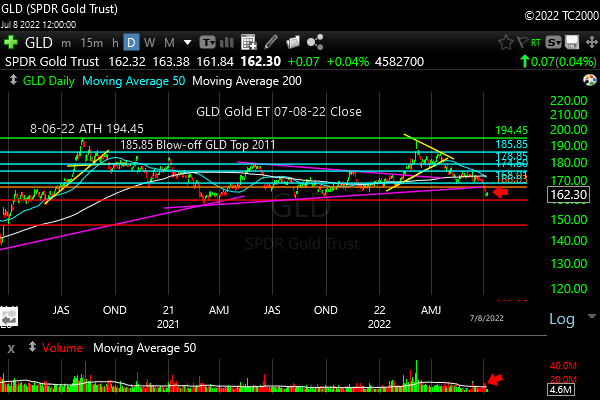The height and width of the screenshot is (400, 600).
Task: Click the GLD ticker symbol box
Action: click(38, 42)
